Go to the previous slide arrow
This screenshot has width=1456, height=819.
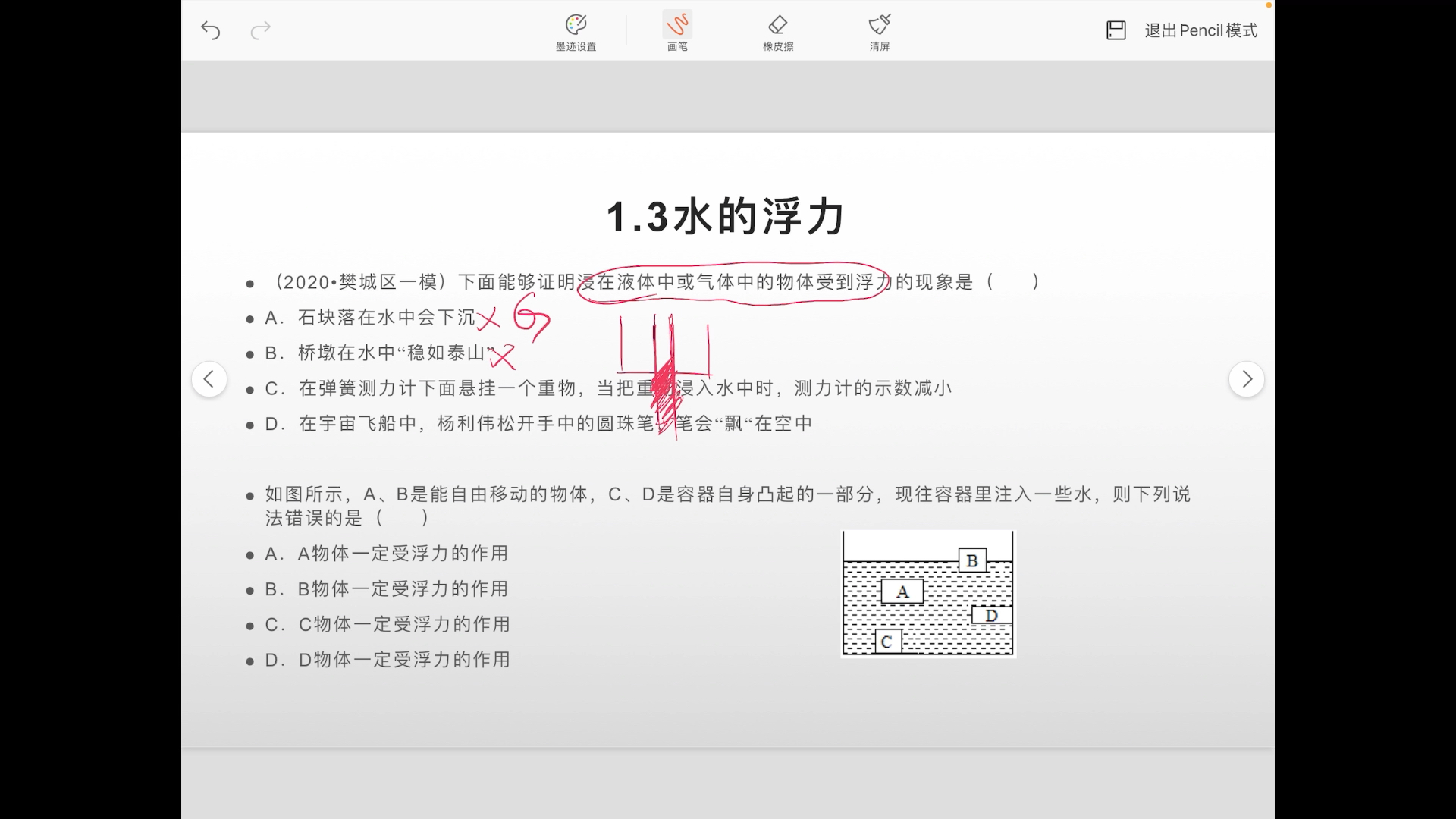click(x=209, y=379)
